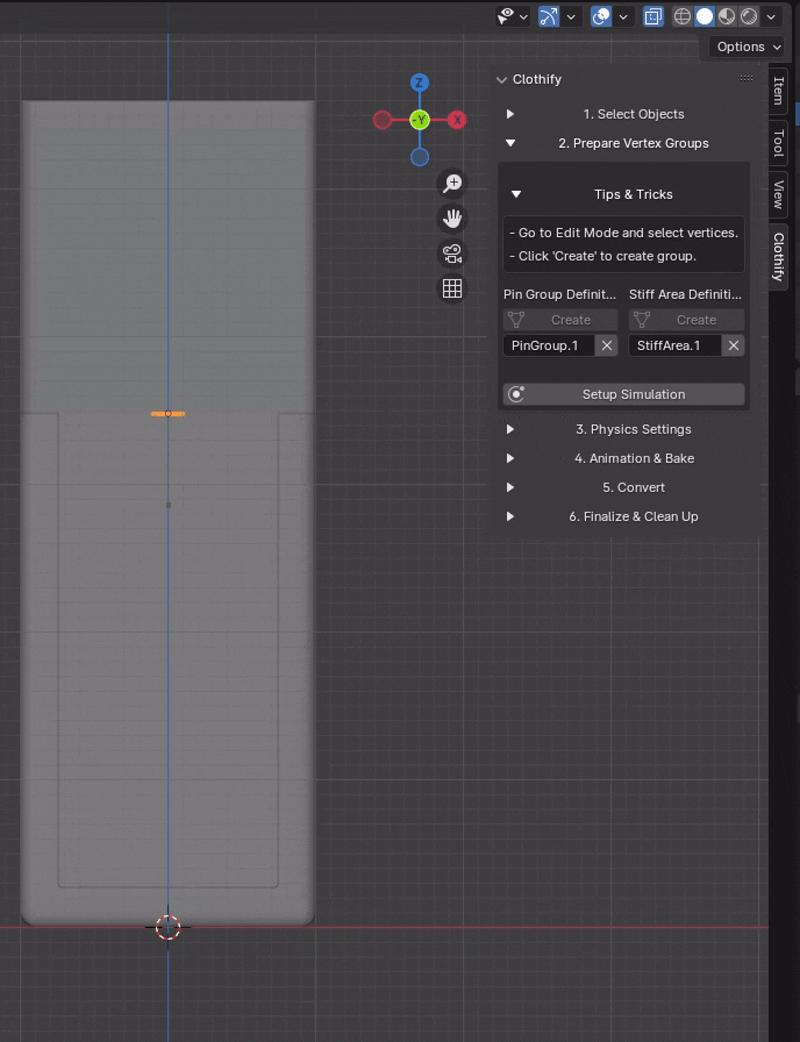Click the Clothify panel drag grip dots

point(746,78)
